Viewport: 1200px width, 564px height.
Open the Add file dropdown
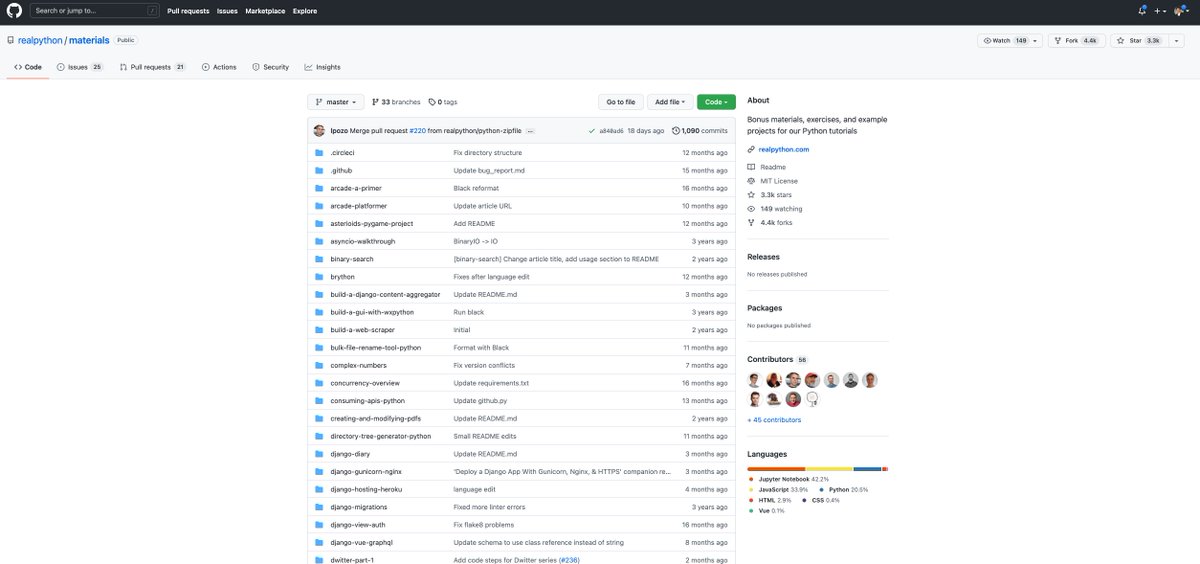[x=669, y=102]
